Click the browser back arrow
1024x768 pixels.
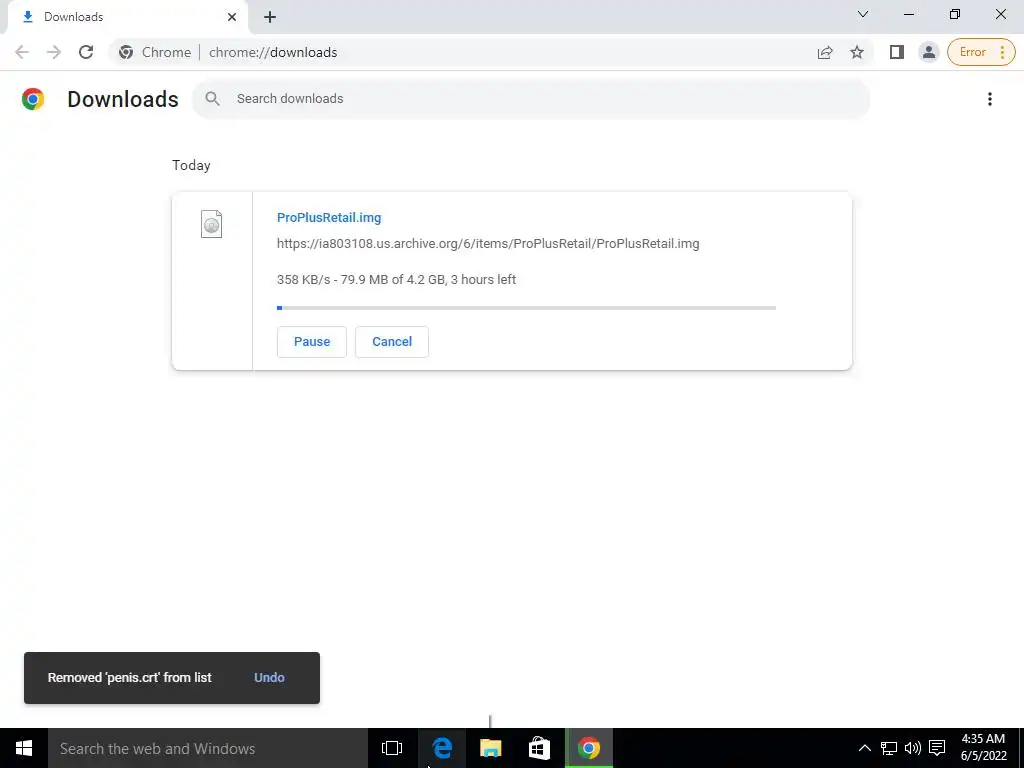click(x=22, y=52)
